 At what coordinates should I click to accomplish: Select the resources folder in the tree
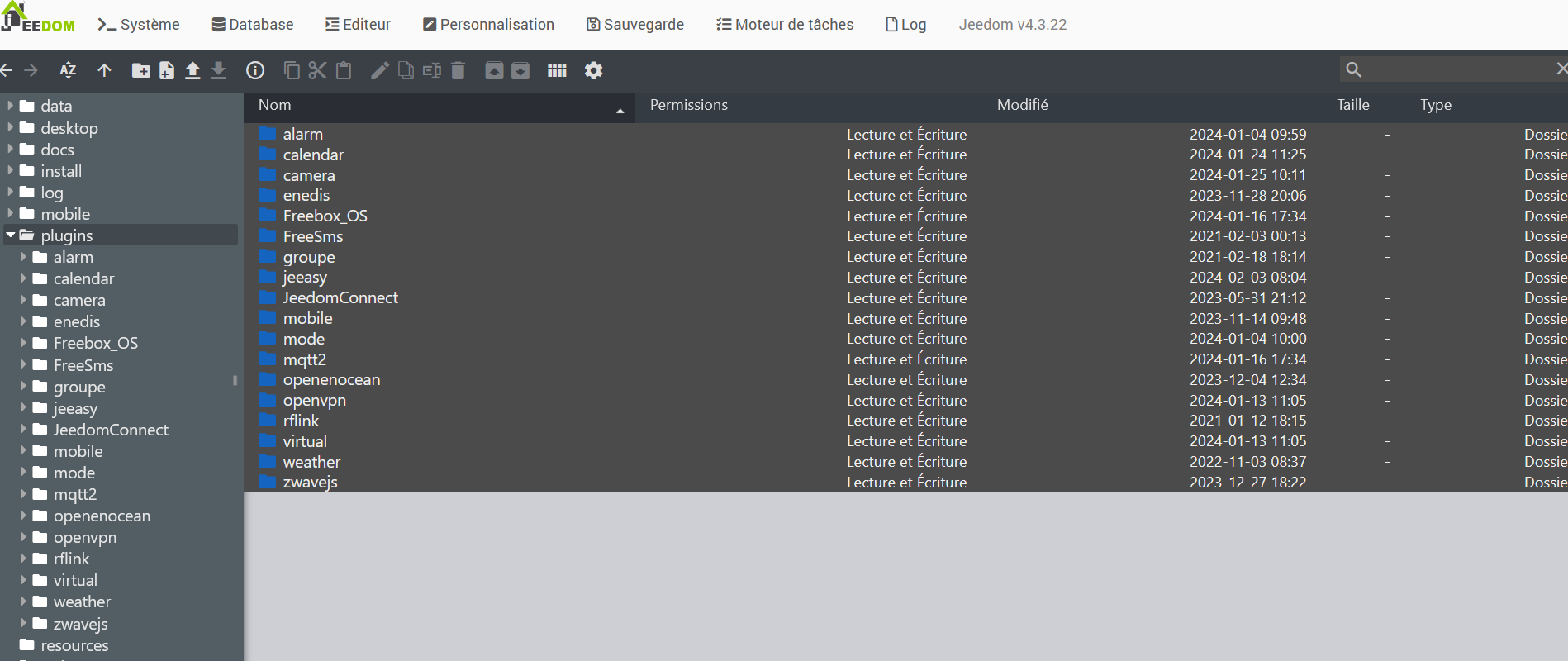(74, 645)
